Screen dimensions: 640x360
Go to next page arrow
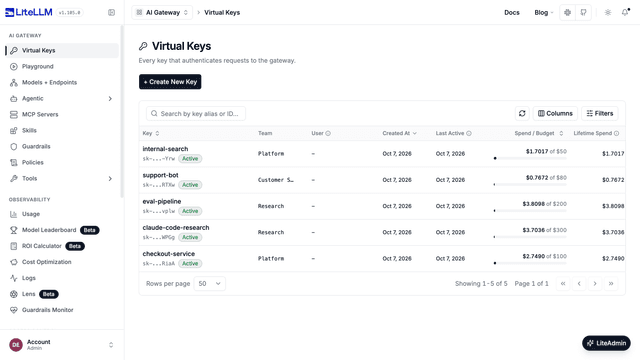595,284
